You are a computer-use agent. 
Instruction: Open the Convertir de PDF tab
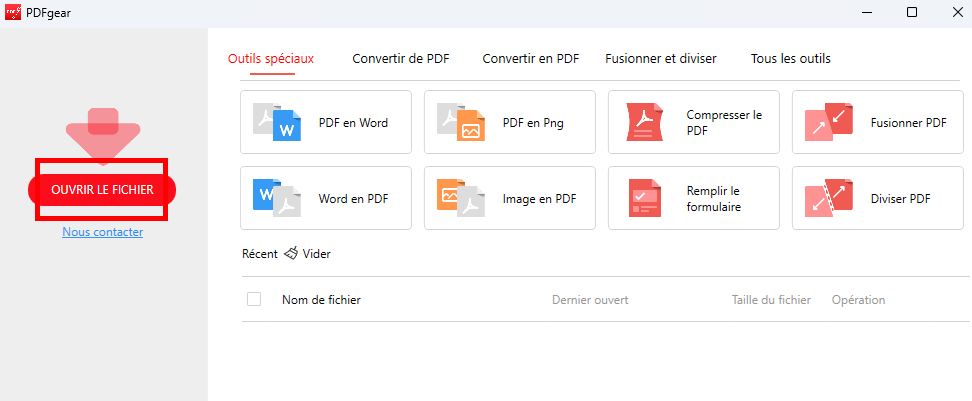400,59
